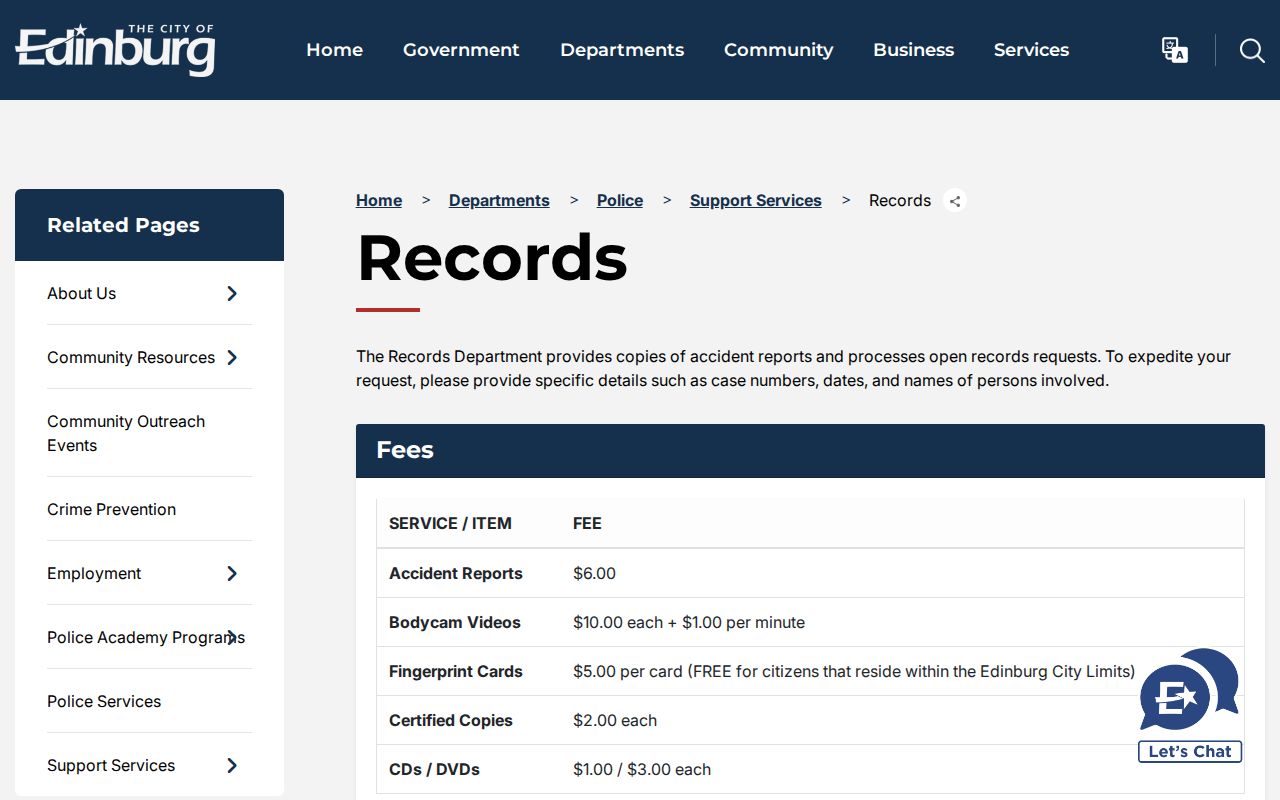
Task: Click the Fees section header
Action: pos(810,451)
